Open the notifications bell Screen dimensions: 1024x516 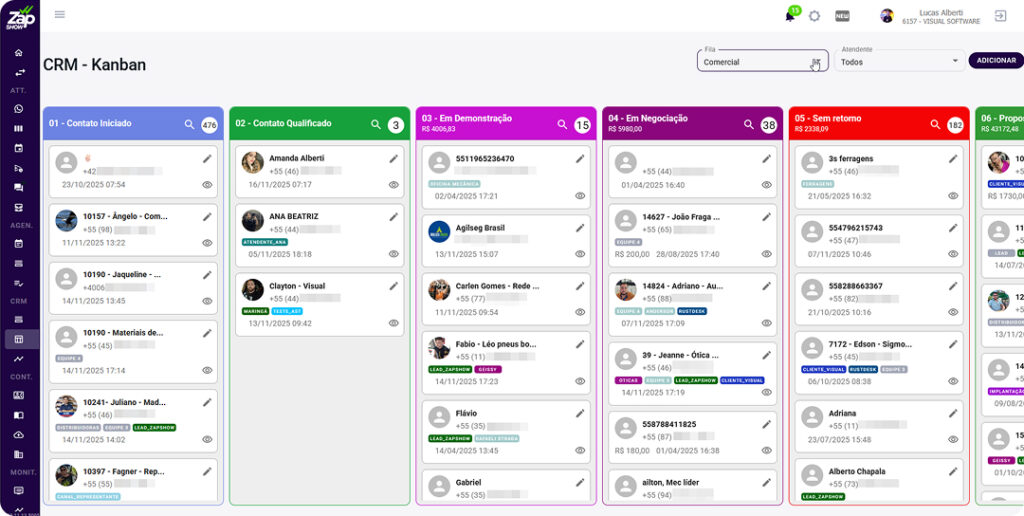[790, 16]
